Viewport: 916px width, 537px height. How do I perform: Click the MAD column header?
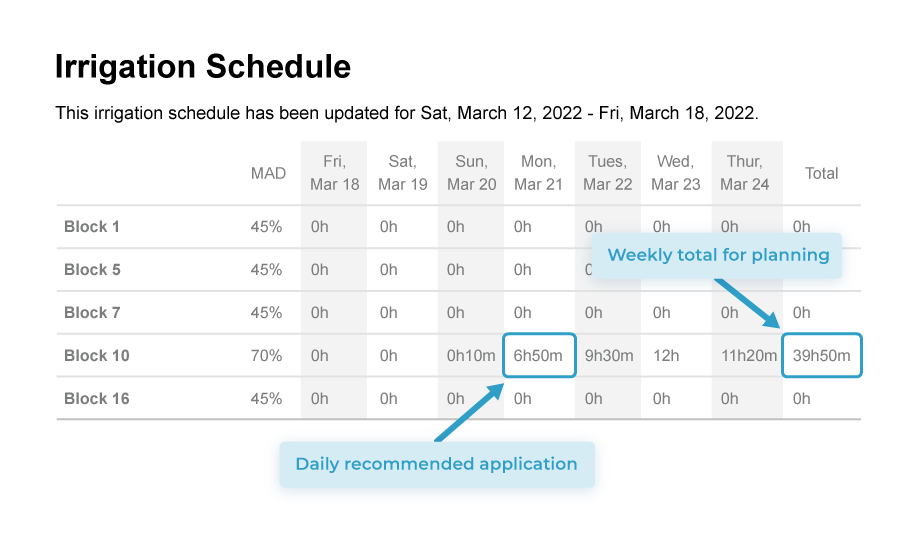tap(268, 173)
